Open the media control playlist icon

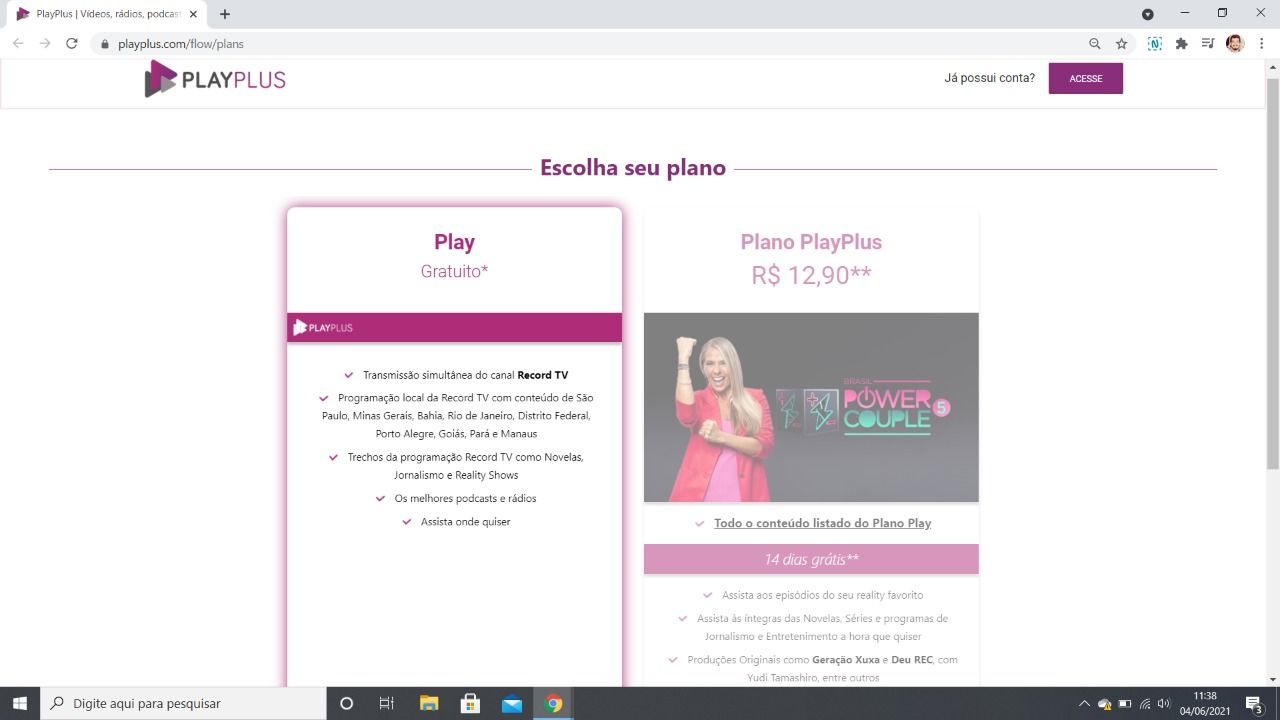tap(1208, 44)
